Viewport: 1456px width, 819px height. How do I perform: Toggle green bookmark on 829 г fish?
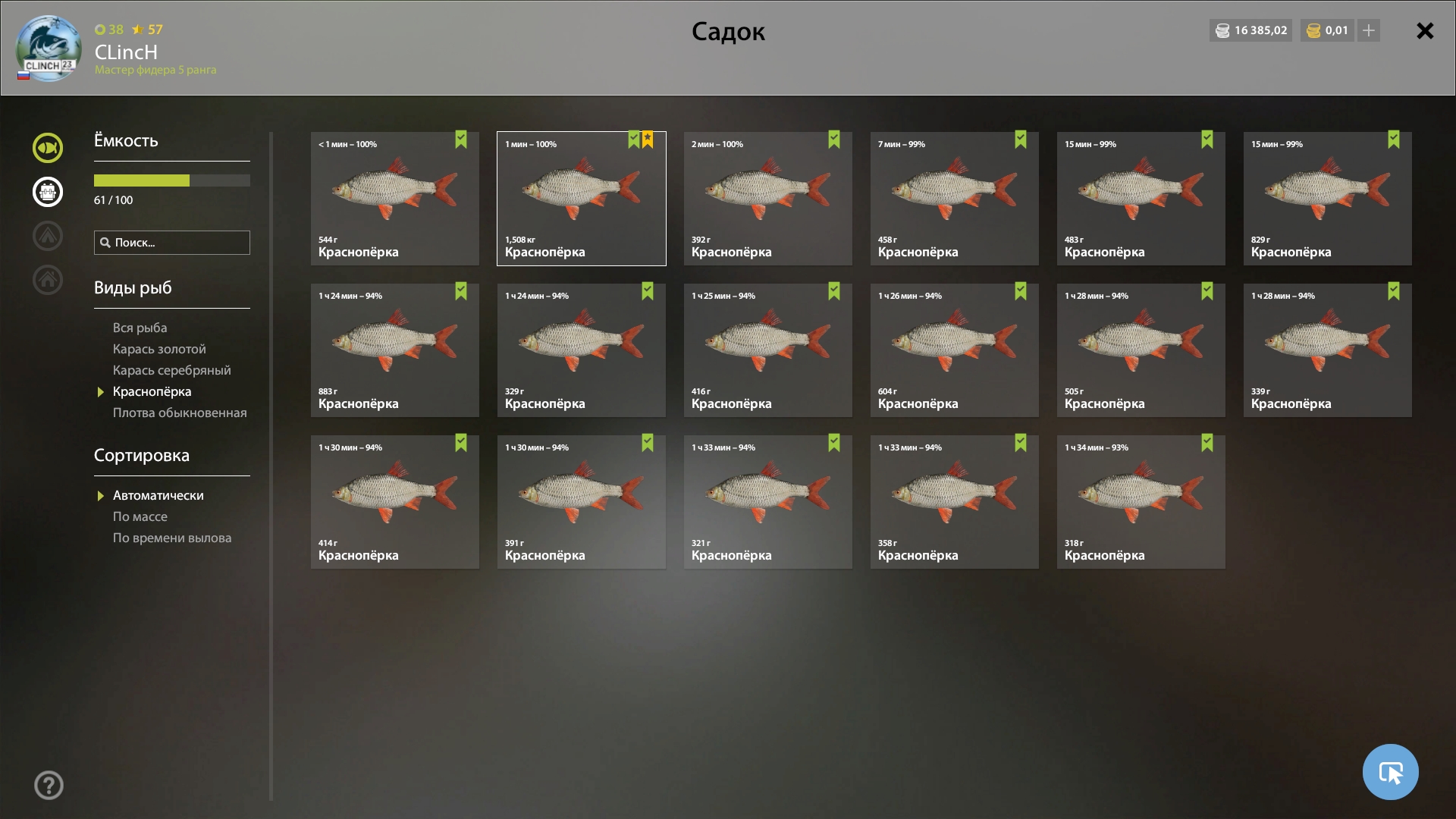point(1394,140)
